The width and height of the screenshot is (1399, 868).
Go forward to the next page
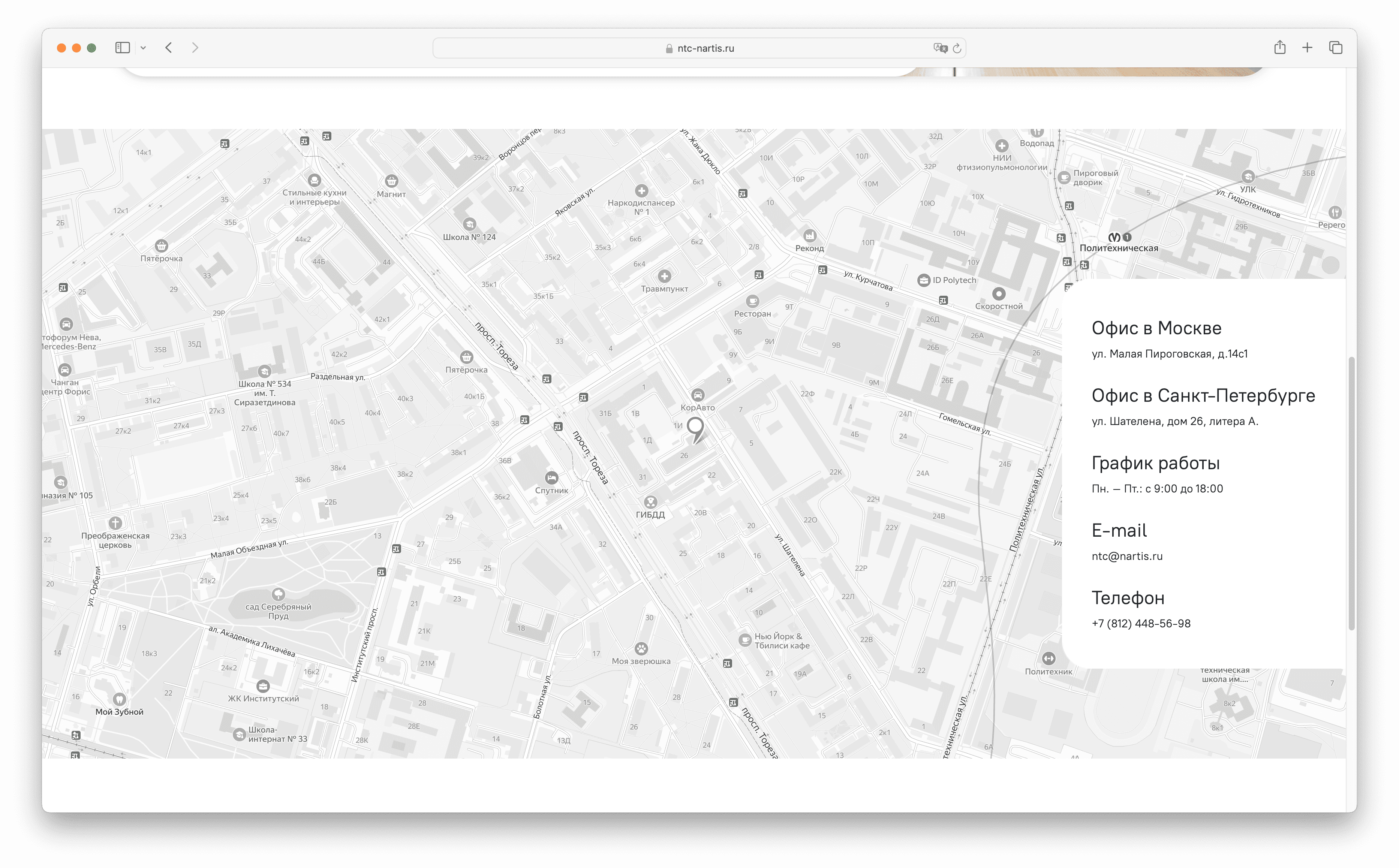(x=195, y=48)
